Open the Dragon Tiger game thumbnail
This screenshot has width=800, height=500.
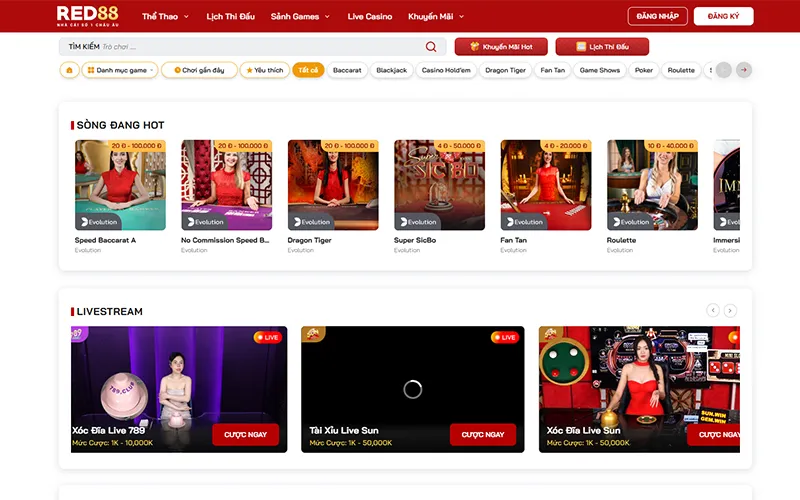pos(333,185)
